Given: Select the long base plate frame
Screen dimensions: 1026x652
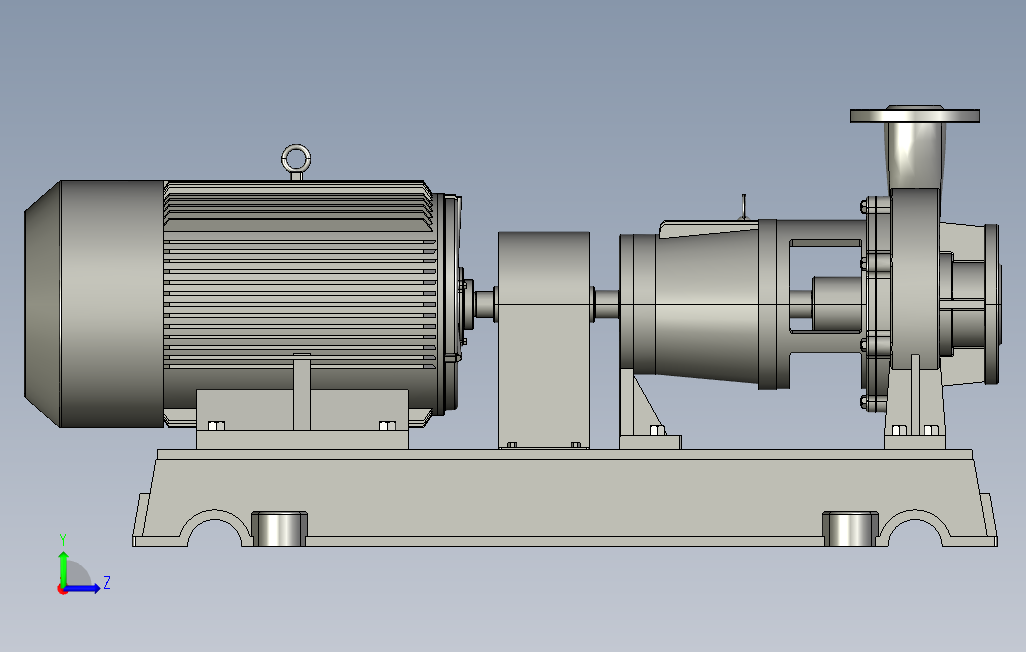Looking at the screenshot, I should 565,498.
